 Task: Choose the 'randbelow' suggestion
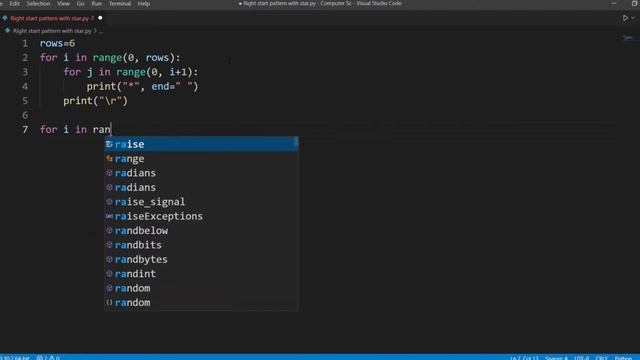tap(201, 231)
